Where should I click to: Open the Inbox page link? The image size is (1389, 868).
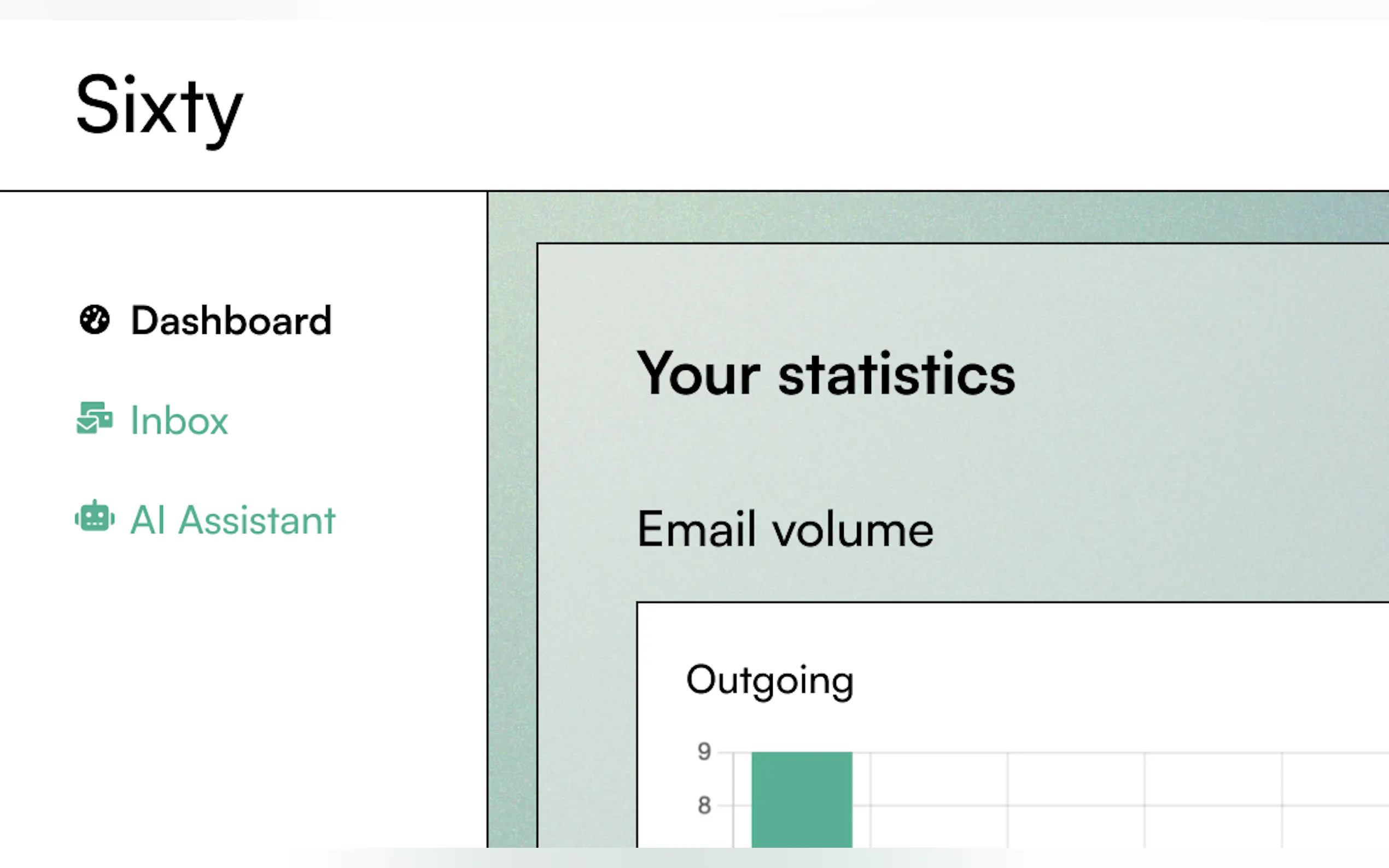point(179,421)
